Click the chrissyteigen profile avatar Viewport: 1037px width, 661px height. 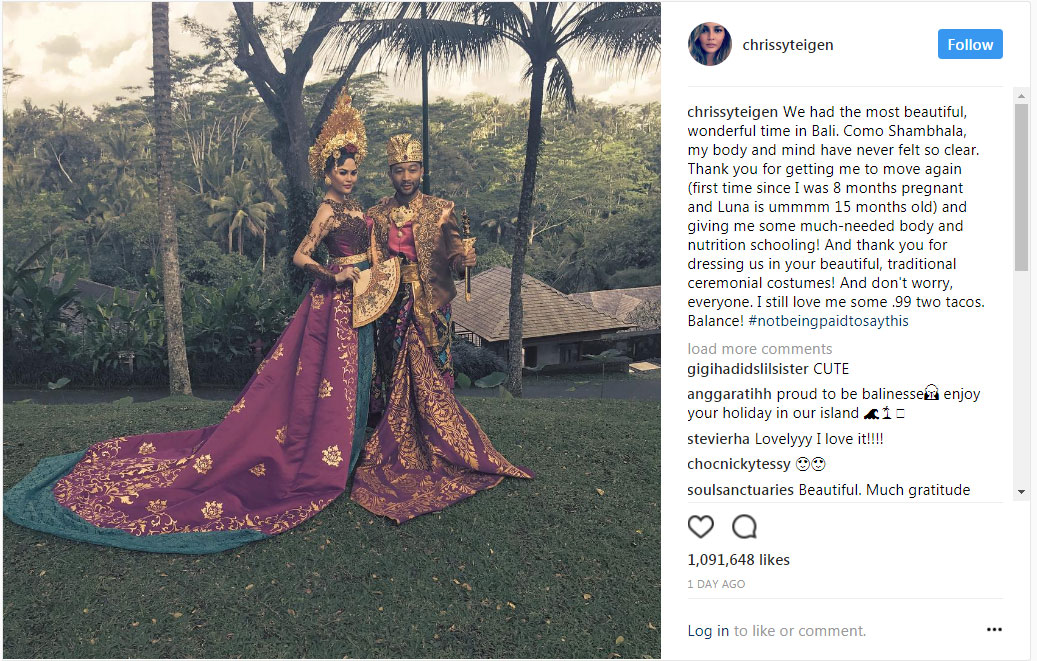coord(710,44)
